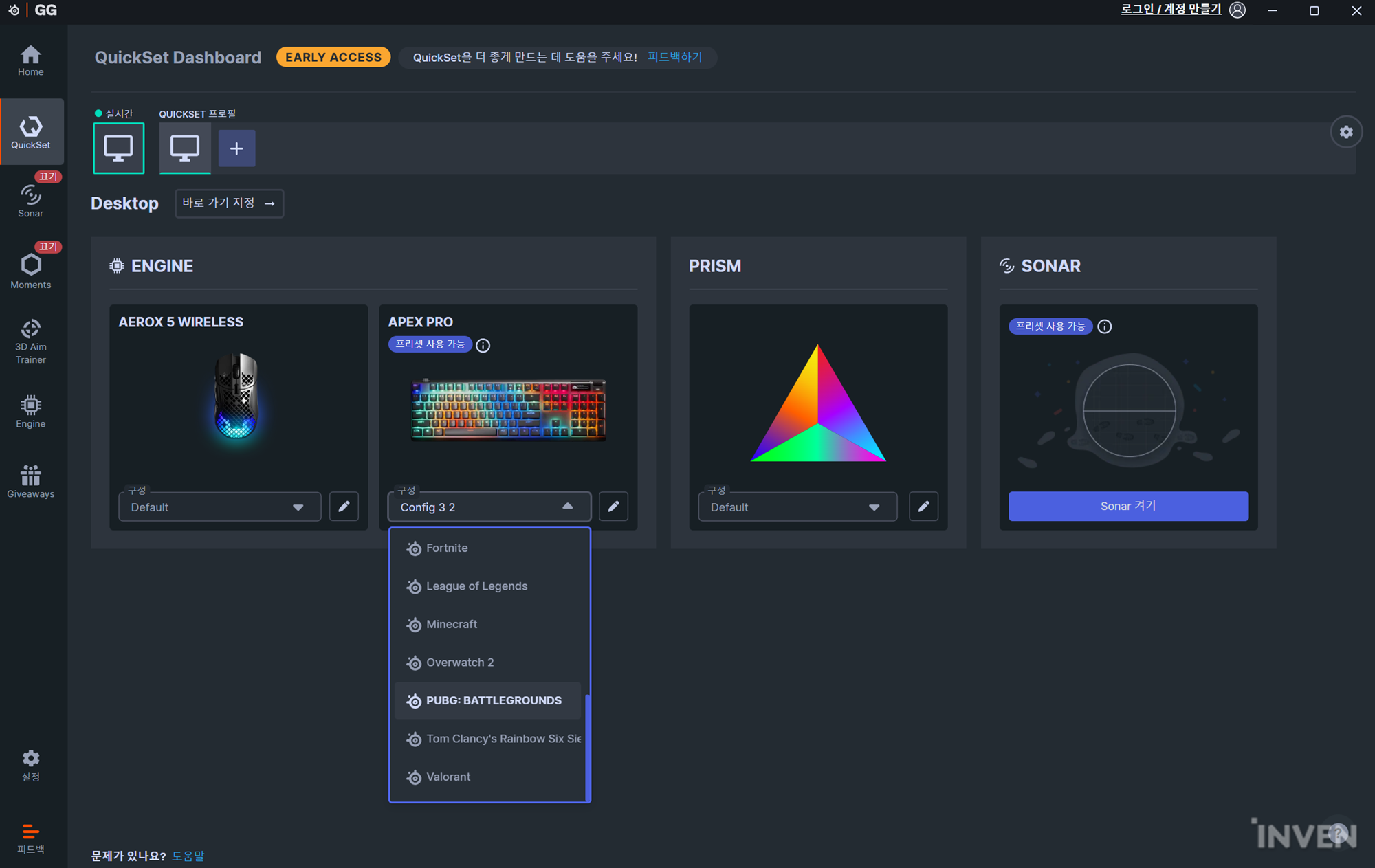Screen dimensions: 1375x868
Task: Click the EARLY ACCESS badge
Action: (333, 57)
